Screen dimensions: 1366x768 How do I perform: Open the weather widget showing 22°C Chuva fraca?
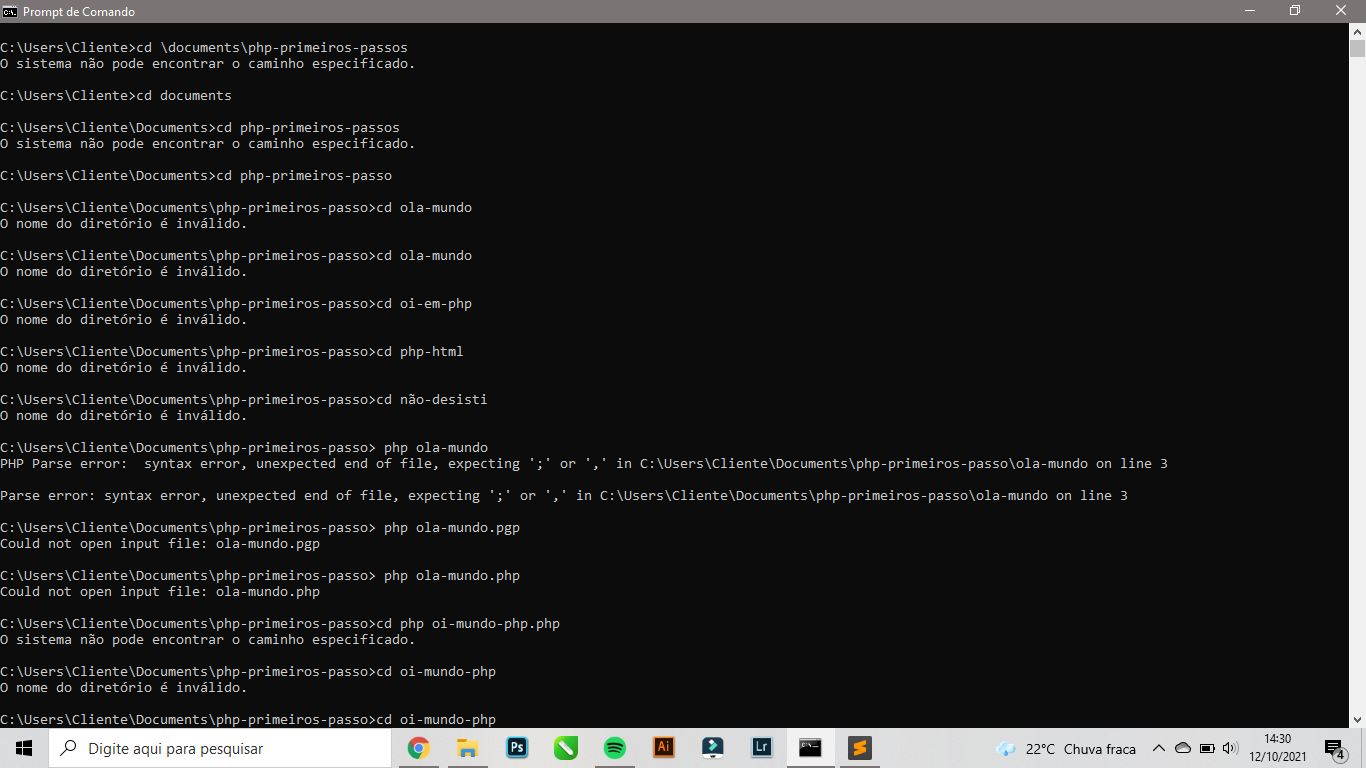[1066, 749]
